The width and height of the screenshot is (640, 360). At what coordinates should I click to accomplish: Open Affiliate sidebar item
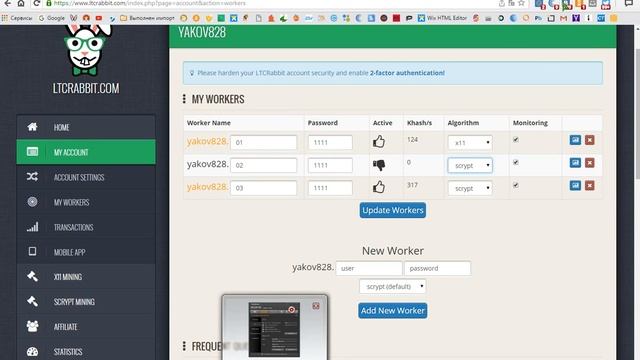pos(86,327)
